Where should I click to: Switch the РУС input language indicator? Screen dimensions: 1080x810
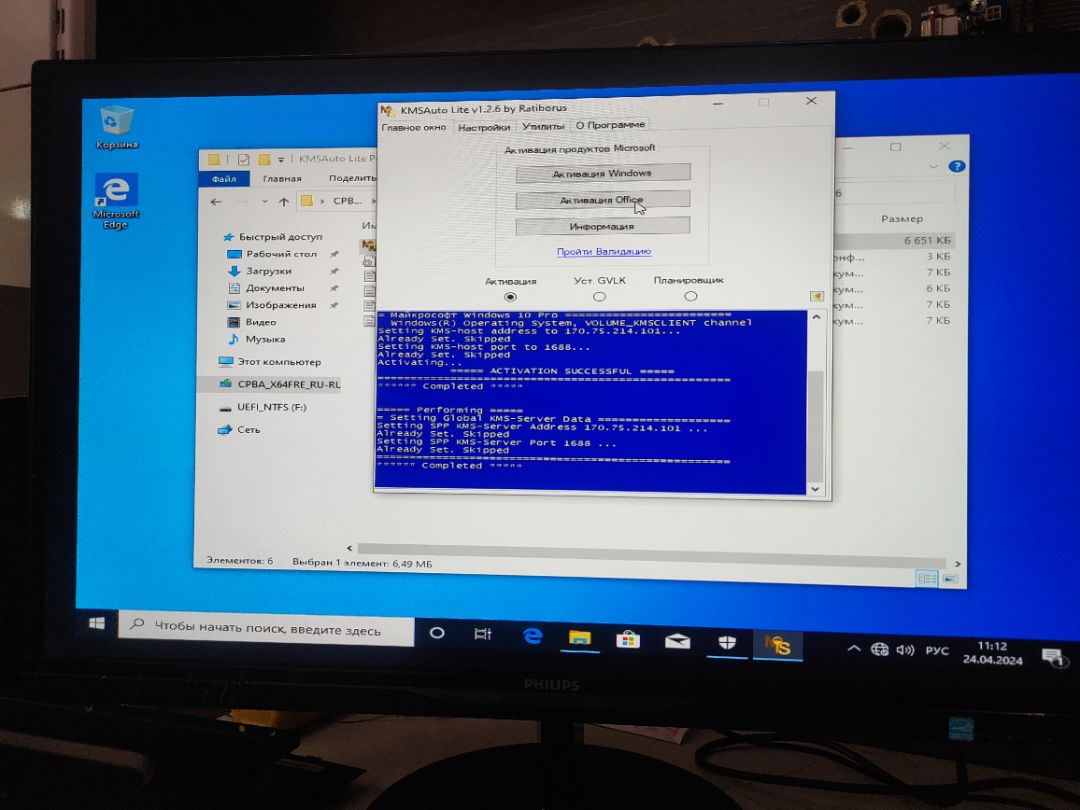936,650
